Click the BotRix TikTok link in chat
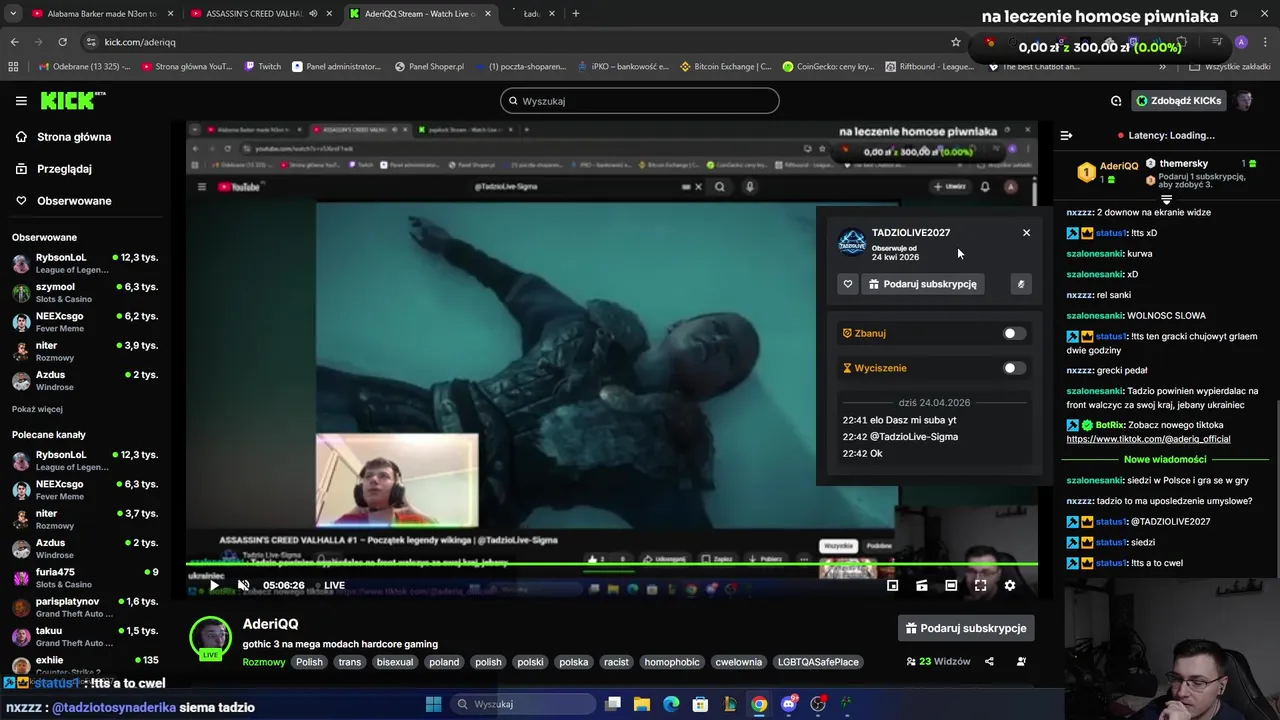The image size is (1280, 720). 1148,439
